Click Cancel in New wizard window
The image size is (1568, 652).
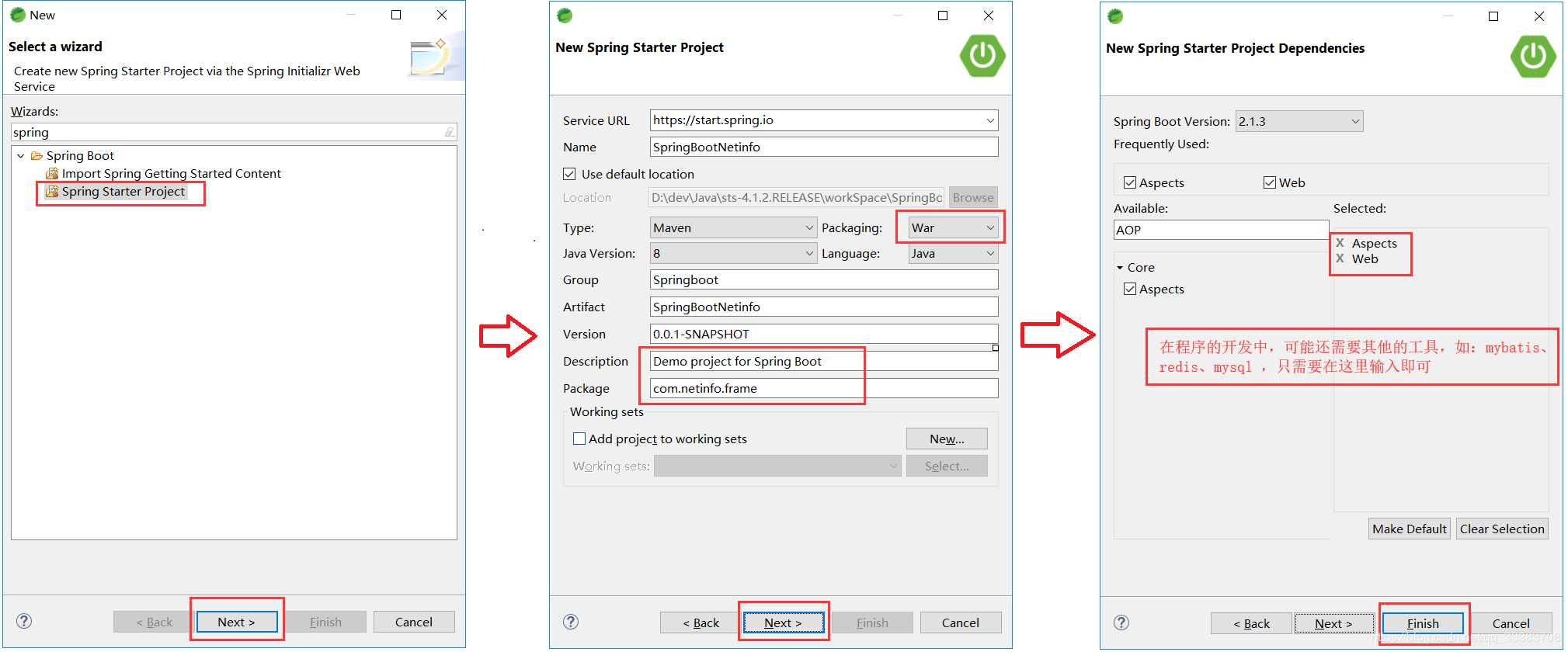coord(413,622)
